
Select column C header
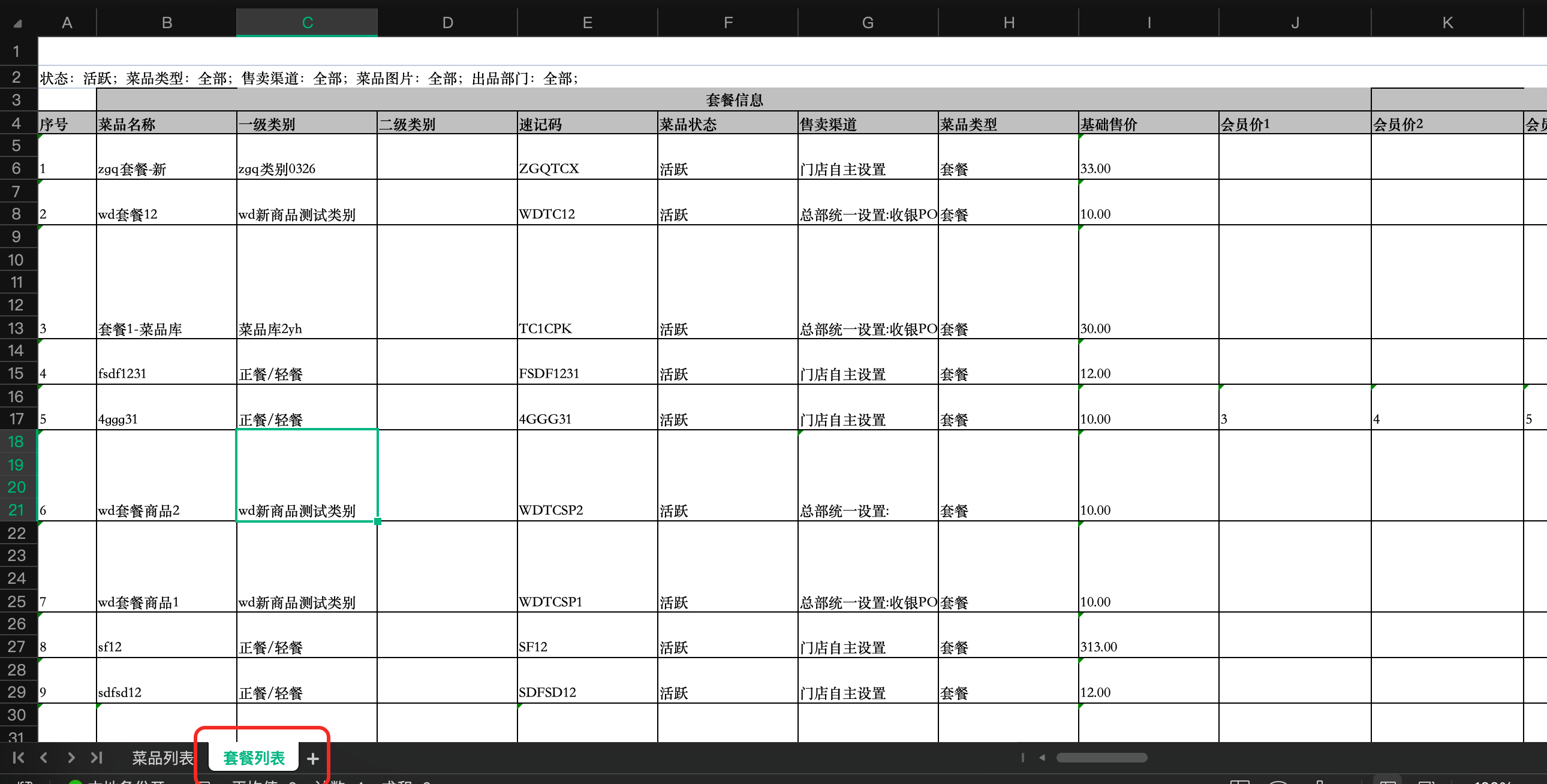click(x=307, y=23)
